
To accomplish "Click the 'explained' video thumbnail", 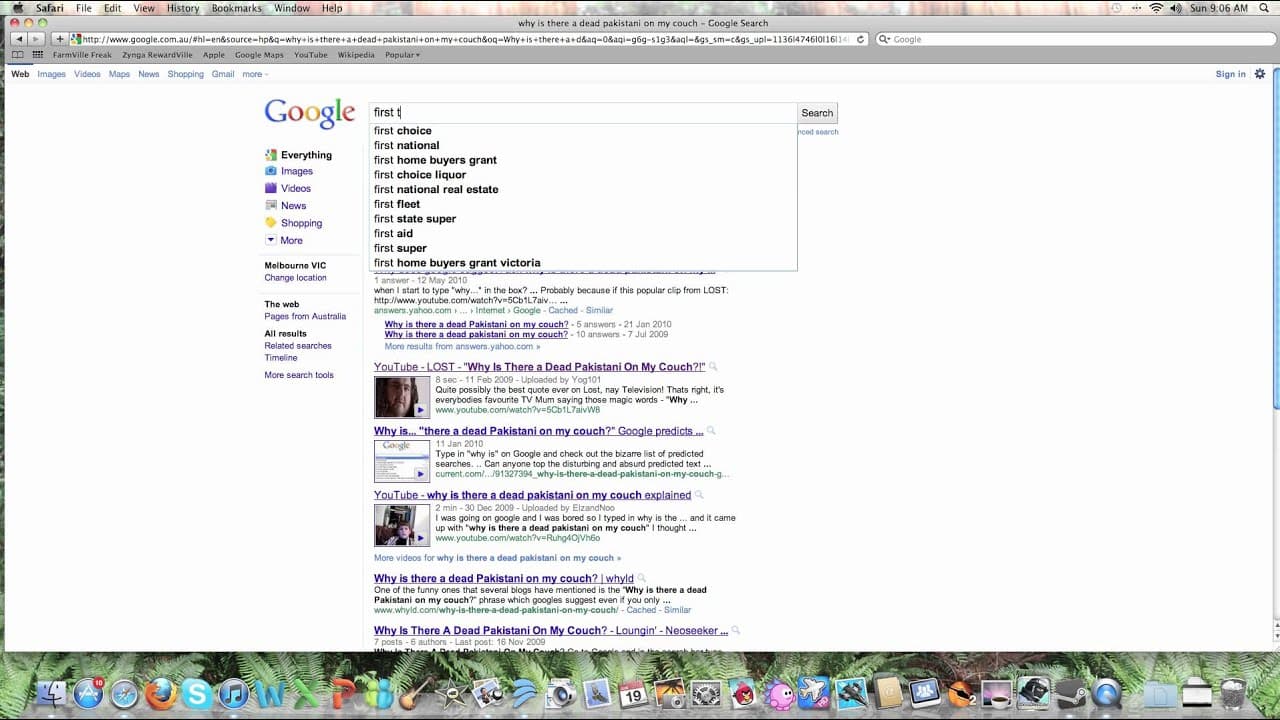I will (x=402, y=525).
